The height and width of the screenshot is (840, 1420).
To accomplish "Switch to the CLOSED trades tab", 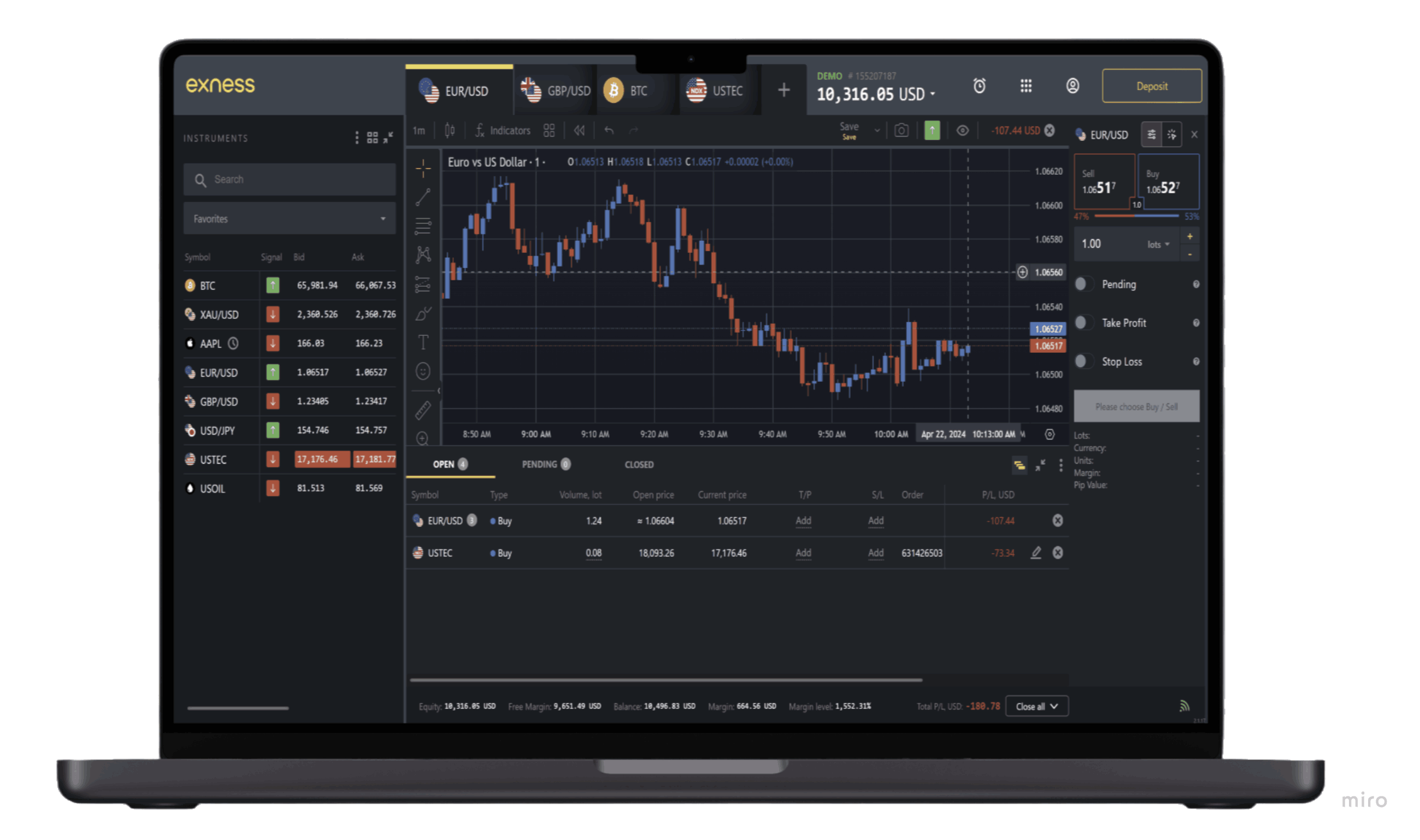I will point(639,464).
